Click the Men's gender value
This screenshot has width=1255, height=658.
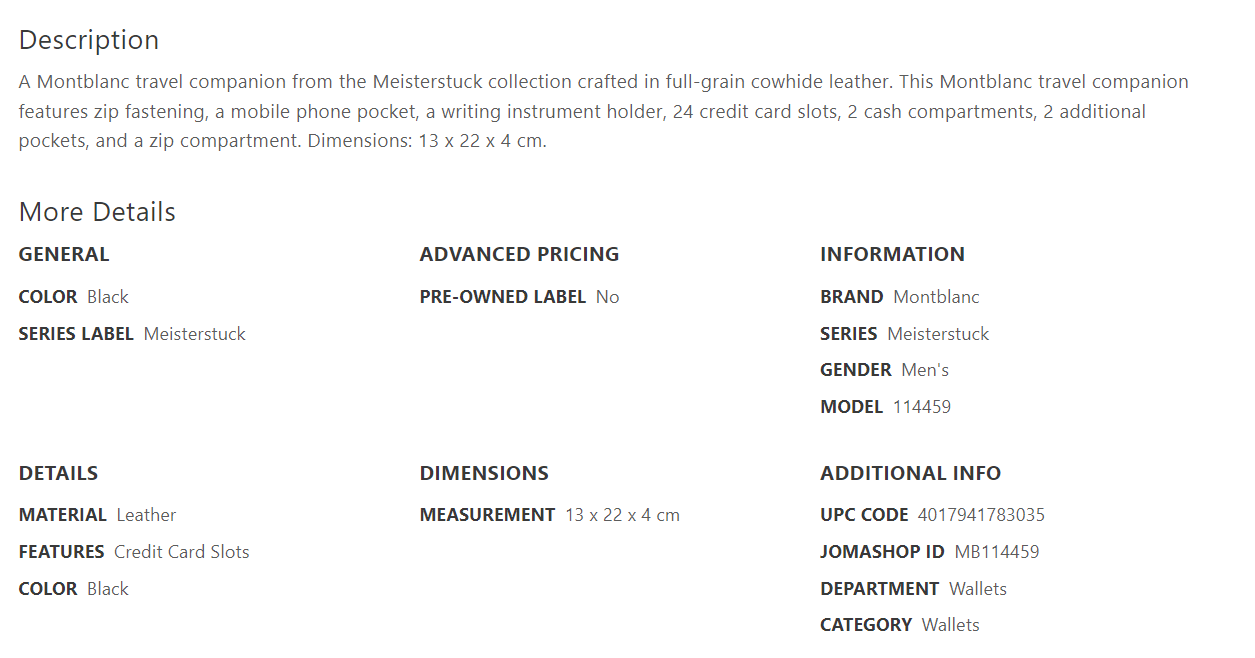(x=925, y=370)
